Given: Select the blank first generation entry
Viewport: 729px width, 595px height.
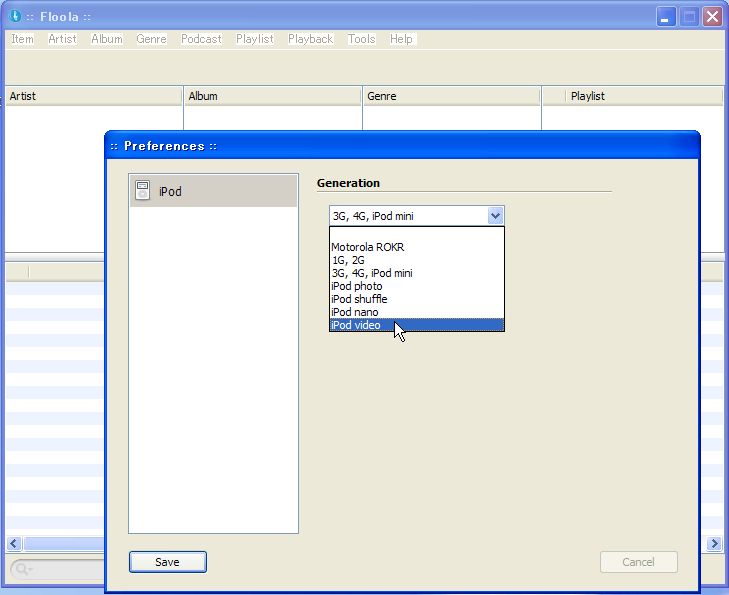Looking at the screenshot, I should pos(417,234).
